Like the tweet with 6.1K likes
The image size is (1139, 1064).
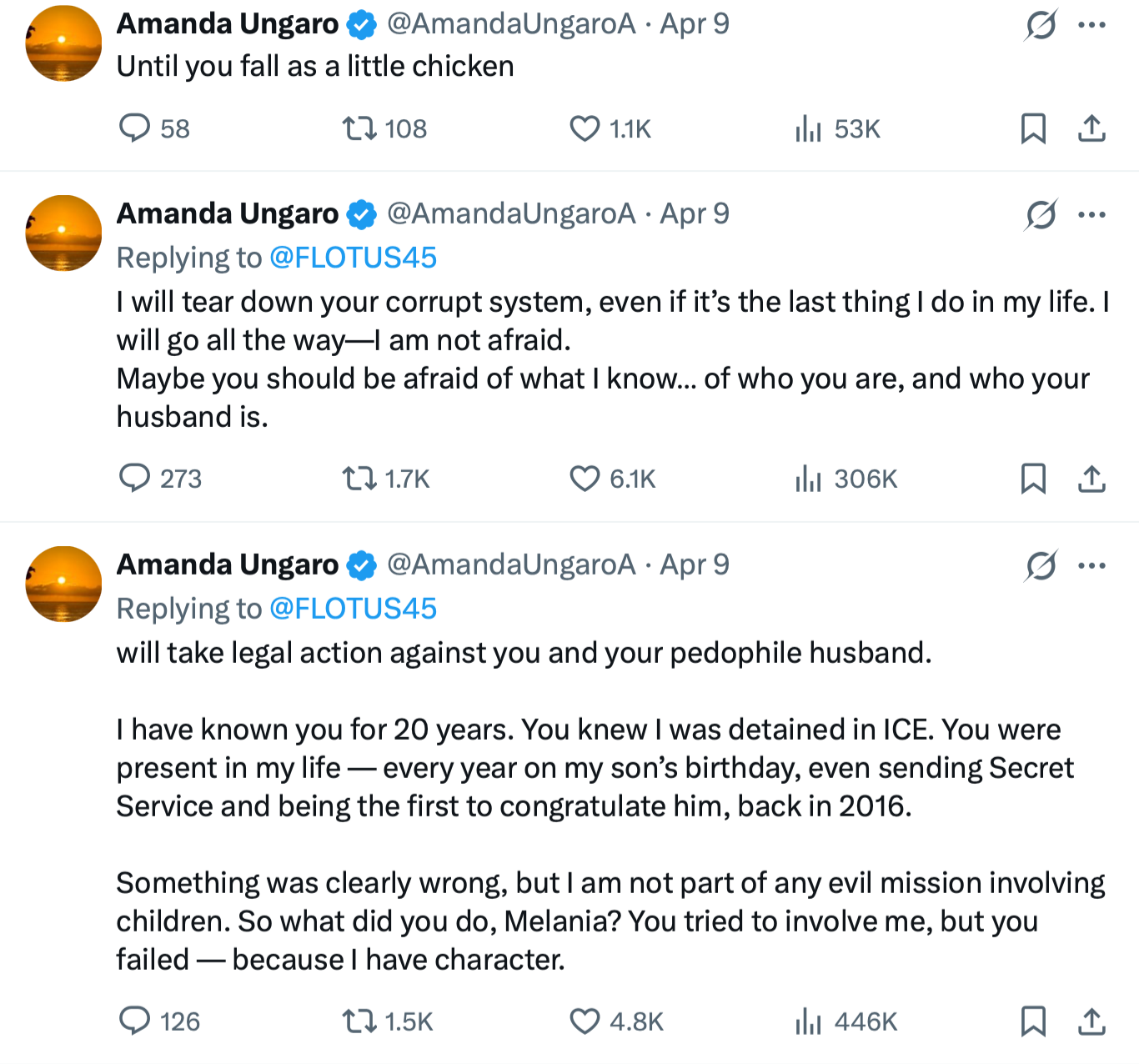[x=585, y=479]
